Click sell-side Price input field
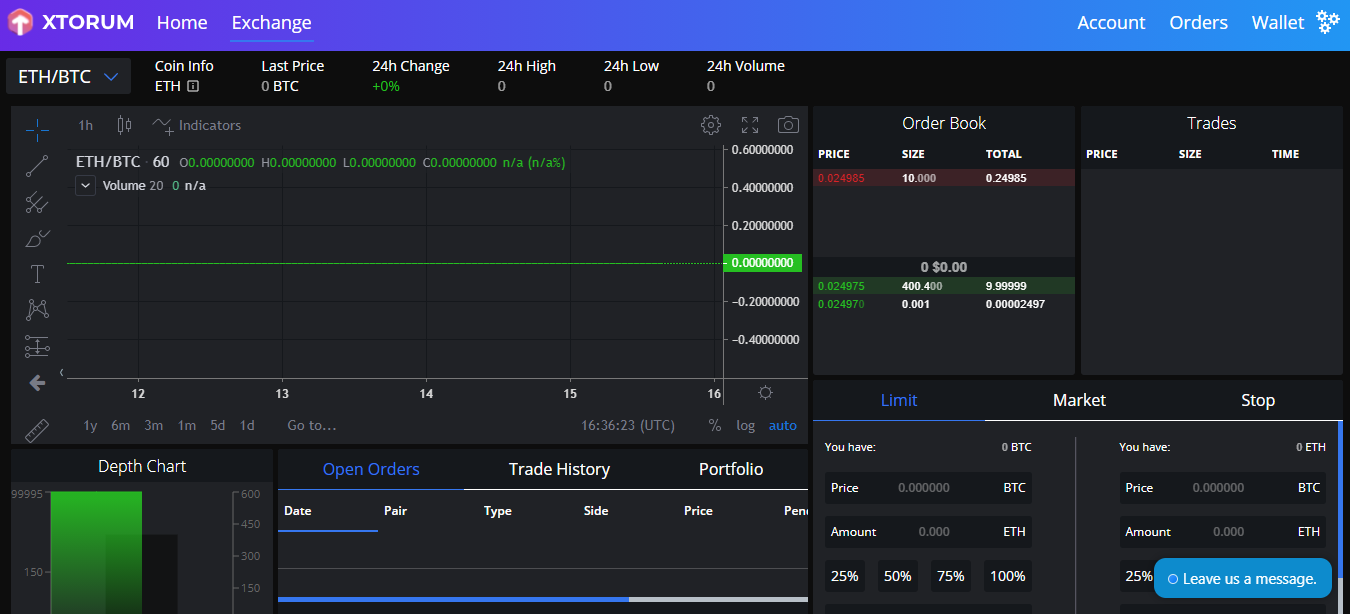Viewport: 1350px width, 614px height. [x=1222, y=488]
